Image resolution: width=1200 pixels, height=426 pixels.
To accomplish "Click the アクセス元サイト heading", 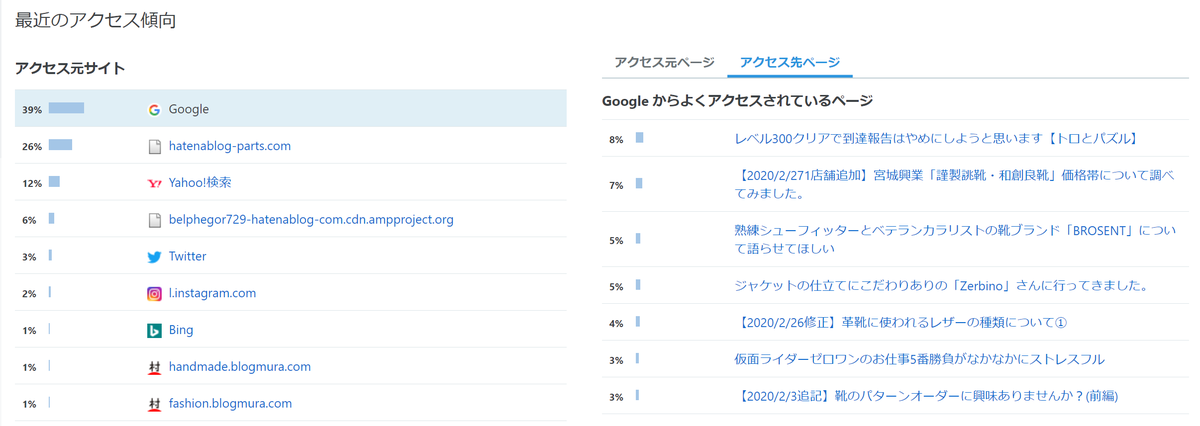I will [x=70, y=68].
